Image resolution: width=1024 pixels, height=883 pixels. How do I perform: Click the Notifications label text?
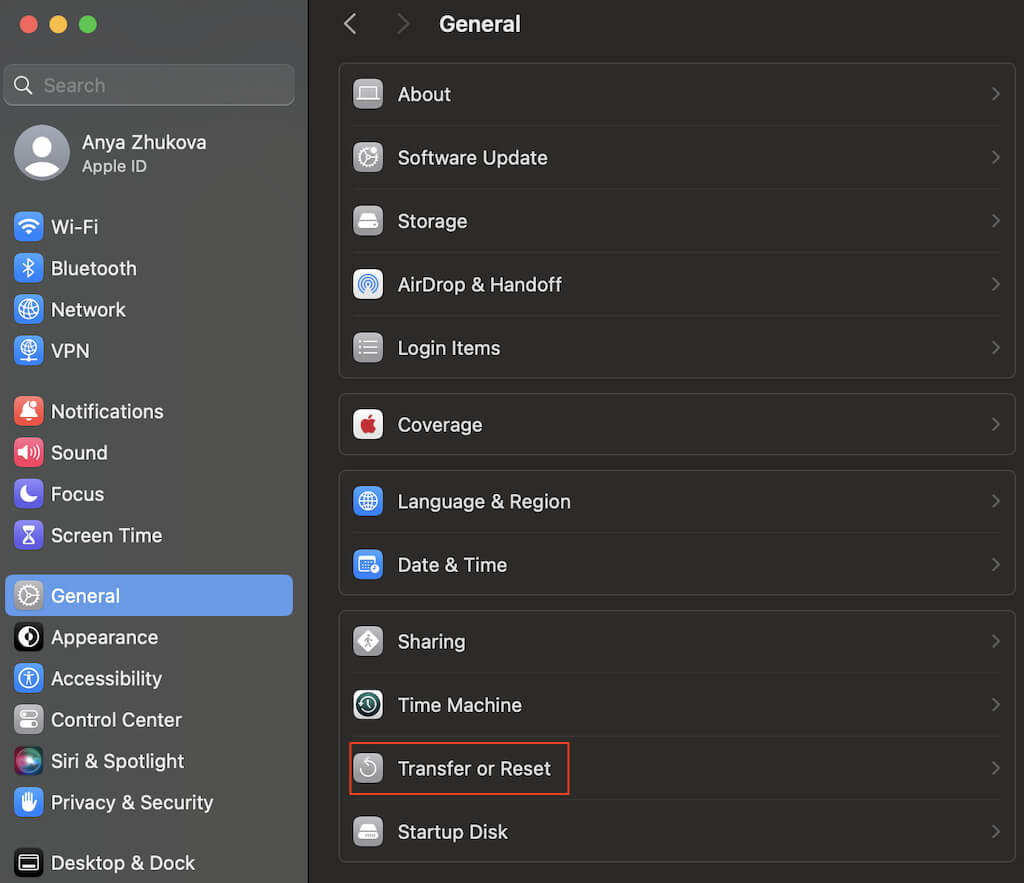click(x=107, y=411)
